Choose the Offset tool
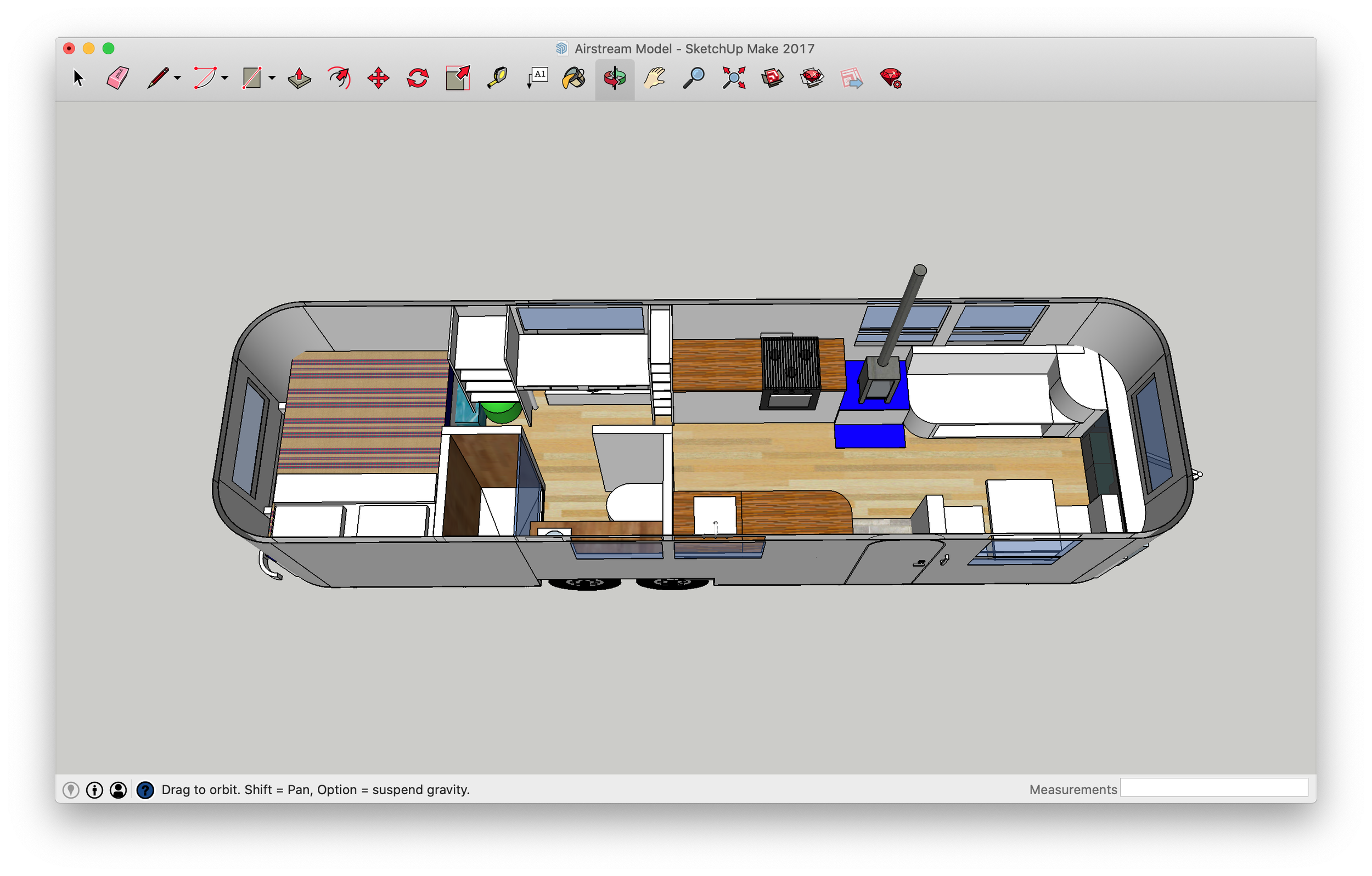The image size is (1372, 876). pos(339,78)
